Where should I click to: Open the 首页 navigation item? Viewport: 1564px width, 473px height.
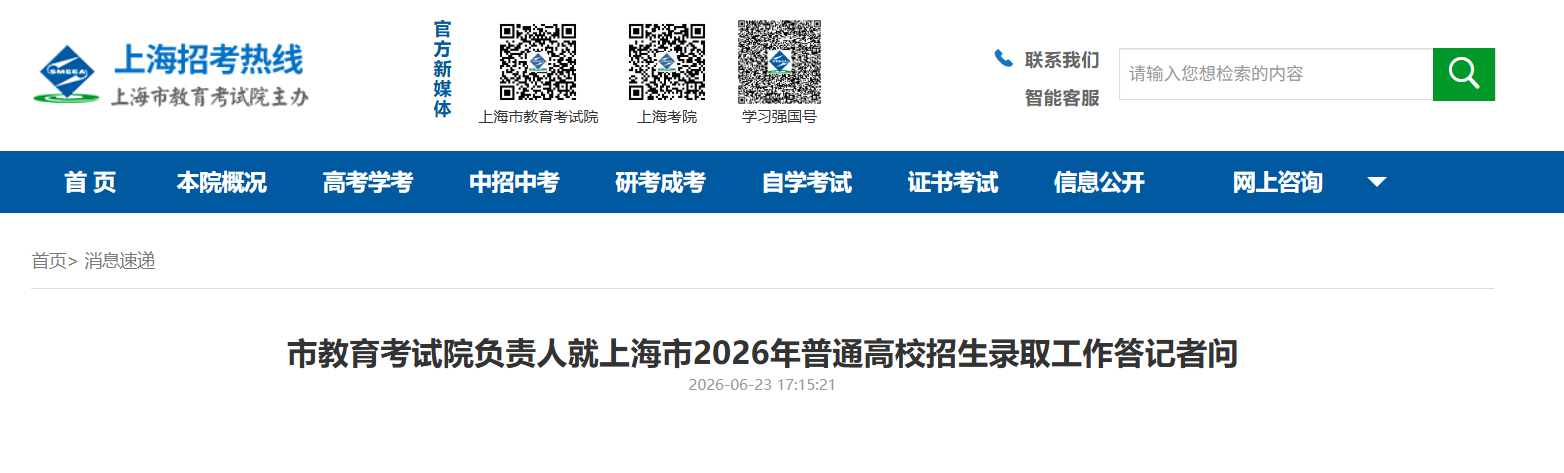[90, 182]
